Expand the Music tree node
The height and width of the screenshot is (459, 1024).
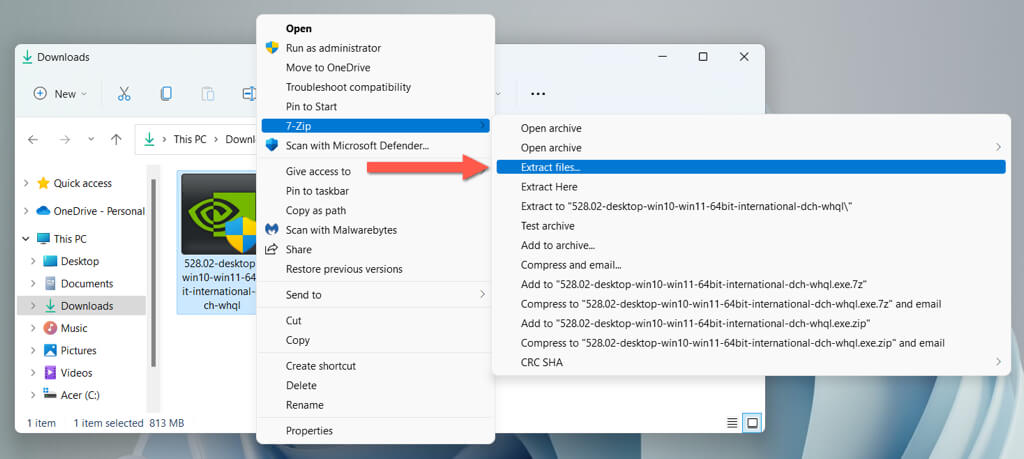point(33,328)
